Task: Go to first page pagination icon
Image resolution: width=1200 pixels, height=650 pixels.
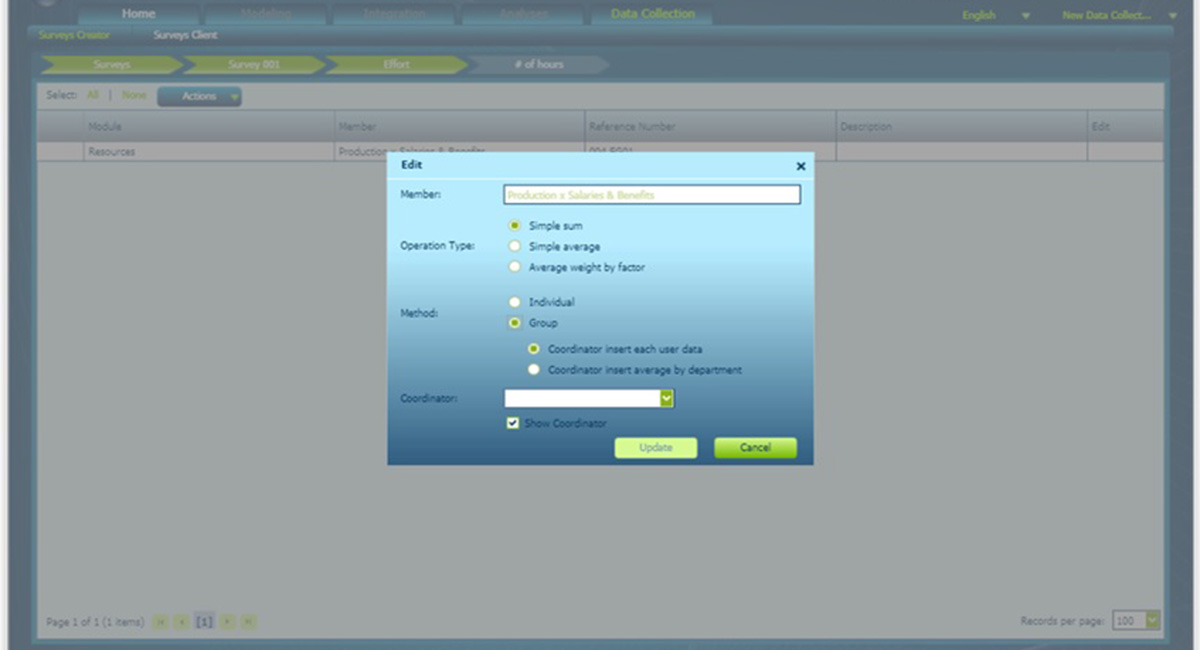Action: point(161,622)
